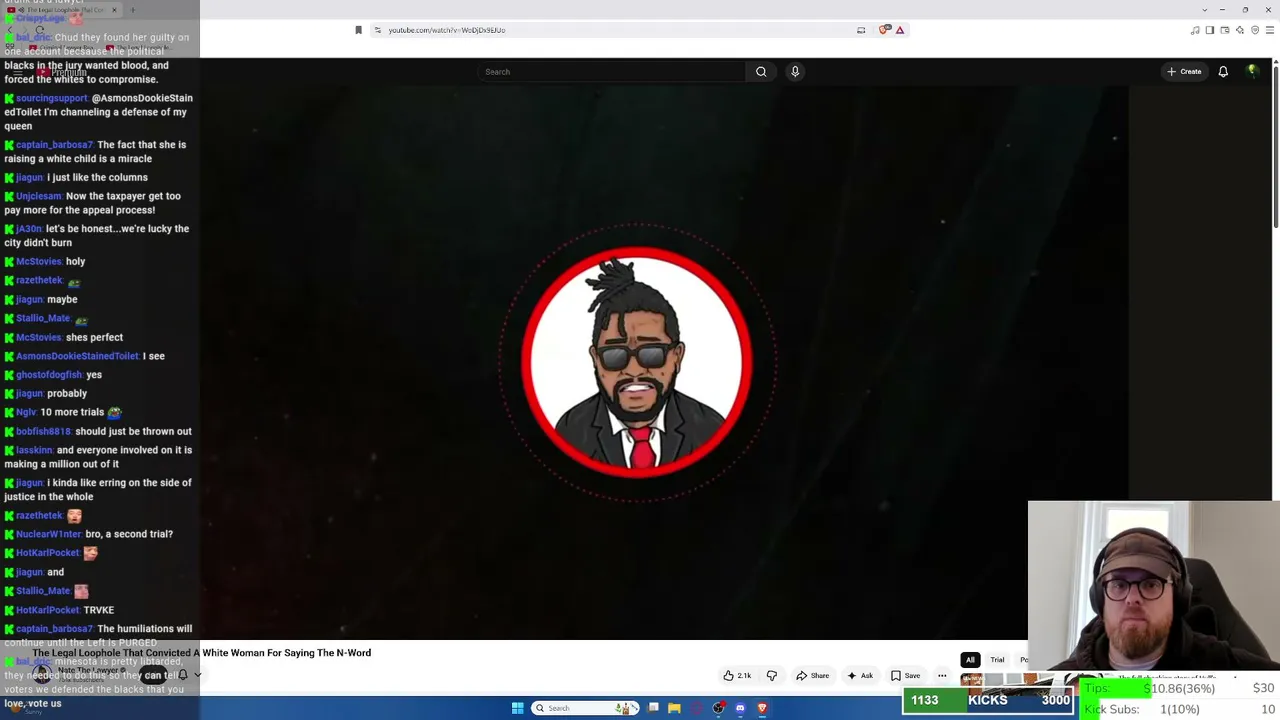The image size is (1280, 720).
Task: Click the Tips goal progress bar
Action: click(x=1180, y=688)
